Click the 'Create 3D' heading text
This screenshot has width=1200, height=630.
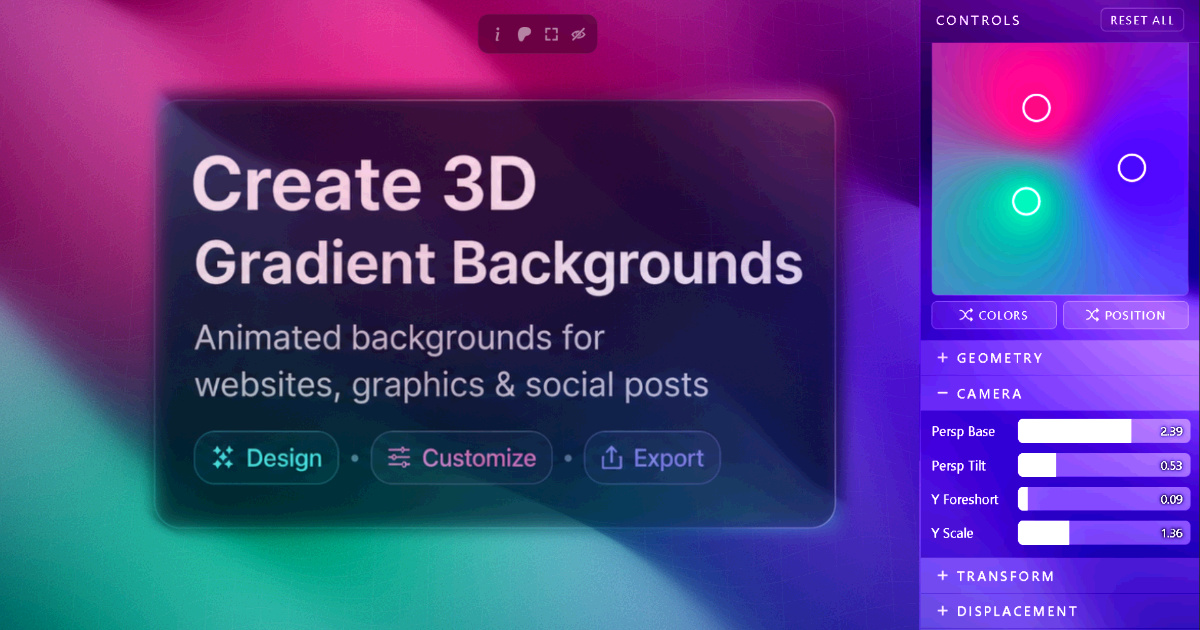click(x=364, y=184)
